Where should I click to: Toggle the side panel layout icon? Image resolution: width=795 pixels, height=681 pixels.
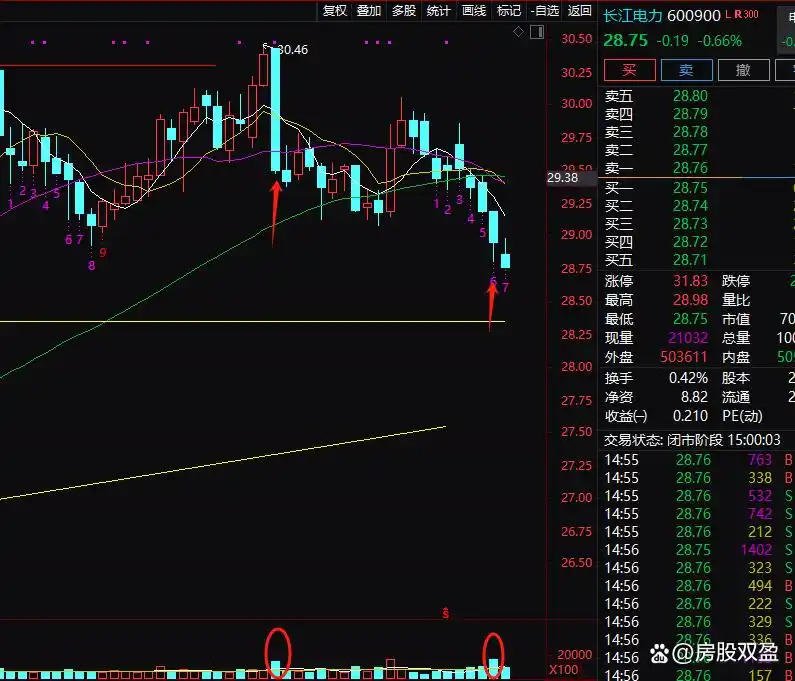point(535,32)
